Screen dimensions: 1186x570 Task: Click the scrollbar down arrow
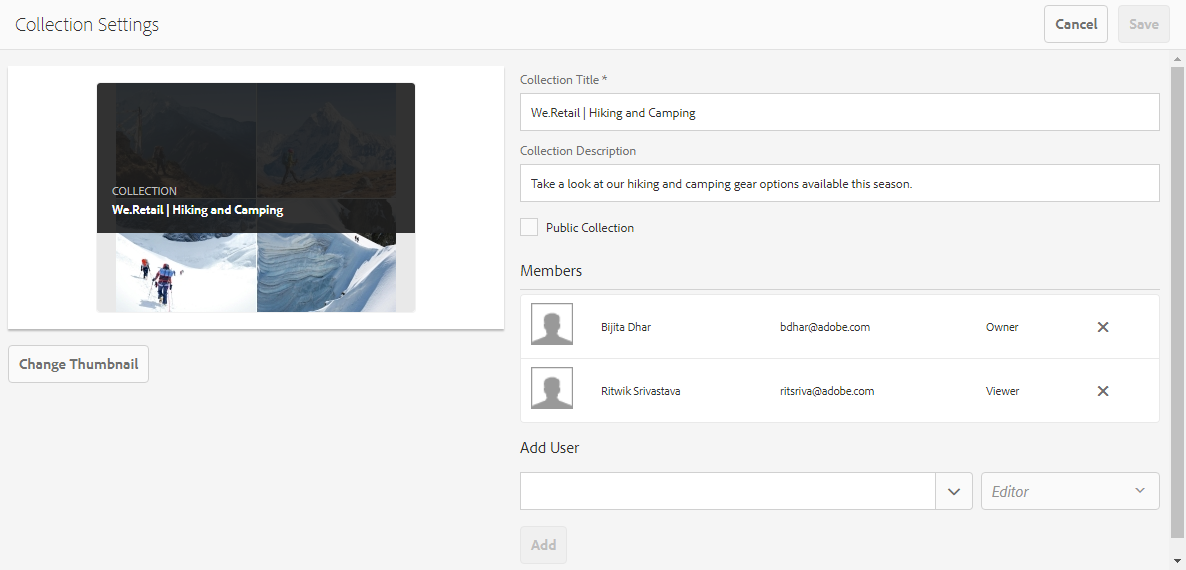tap(1177, 562)
